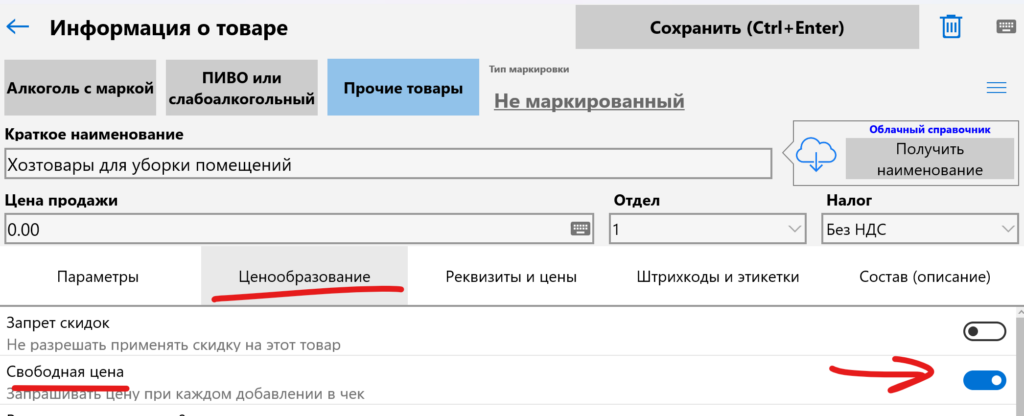Click the back arrow icon

[x=18, y=28]
